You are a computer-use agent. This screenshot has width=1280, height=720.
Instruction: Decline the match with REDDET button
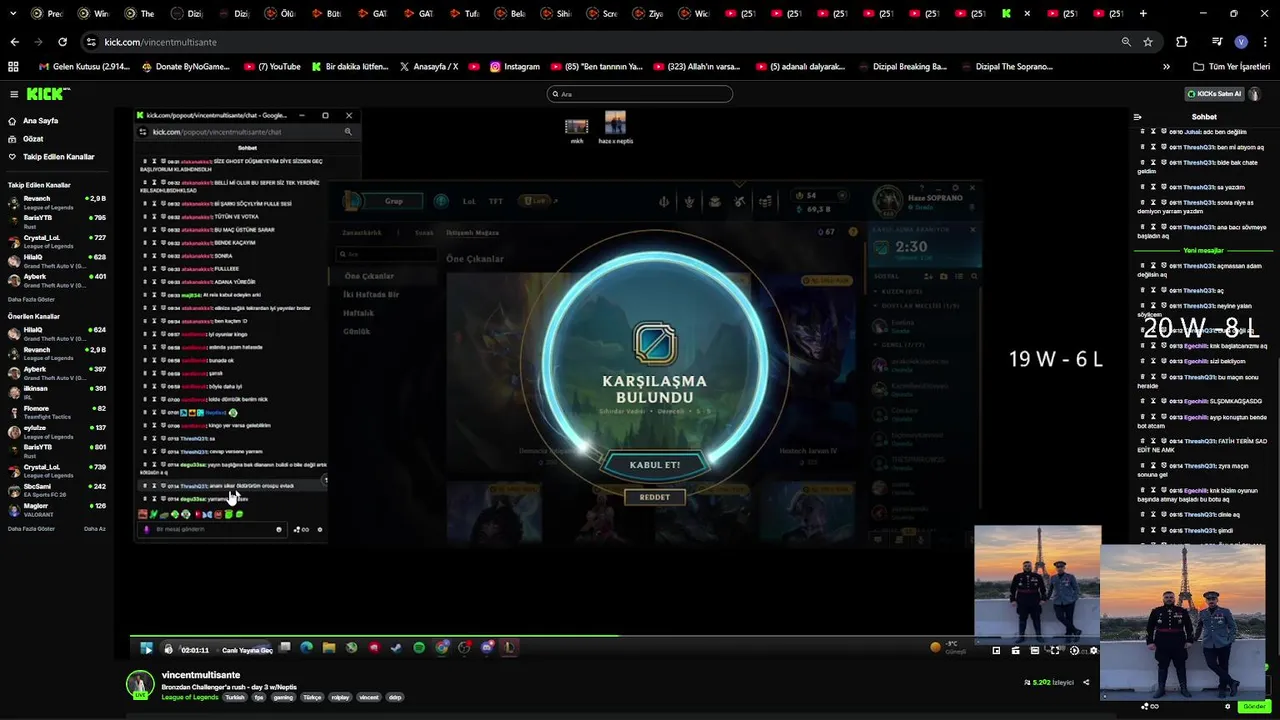pyautogui.click(x=655, y=497)
